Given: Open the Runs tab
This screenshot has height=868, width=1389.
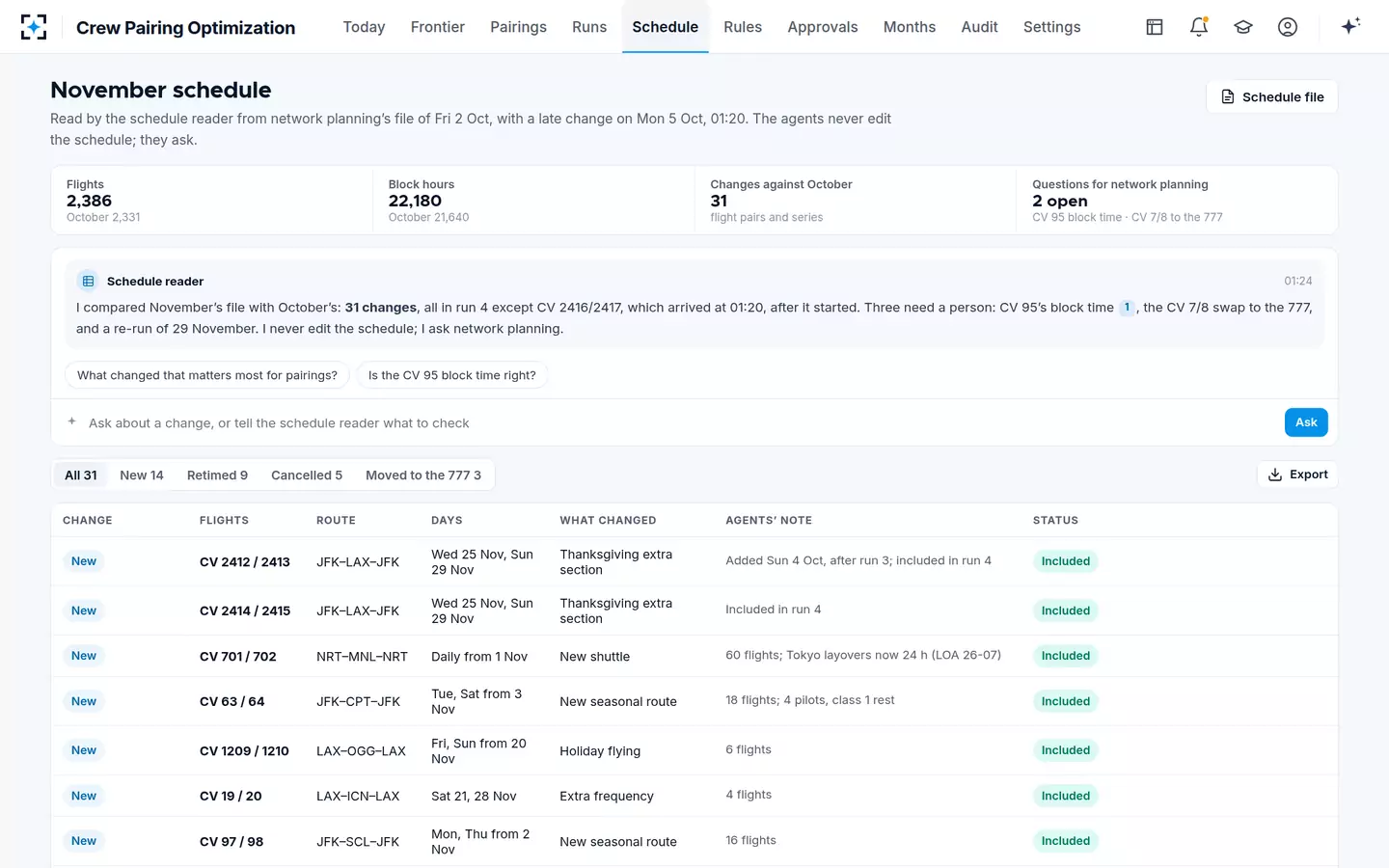Looking at the screenshot, I should click(x=589, y=27).
